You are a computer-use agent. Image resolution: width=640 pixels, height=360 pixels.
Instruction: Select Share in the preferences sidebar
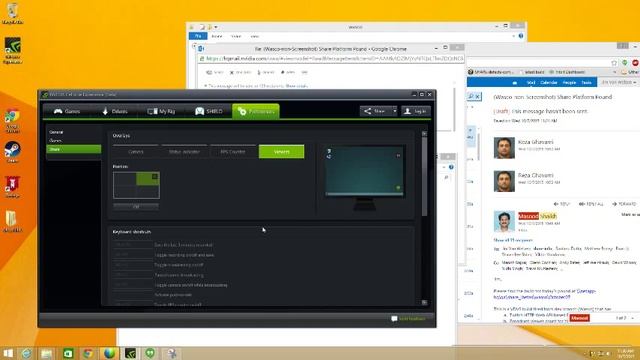click(x=73, y=149)
